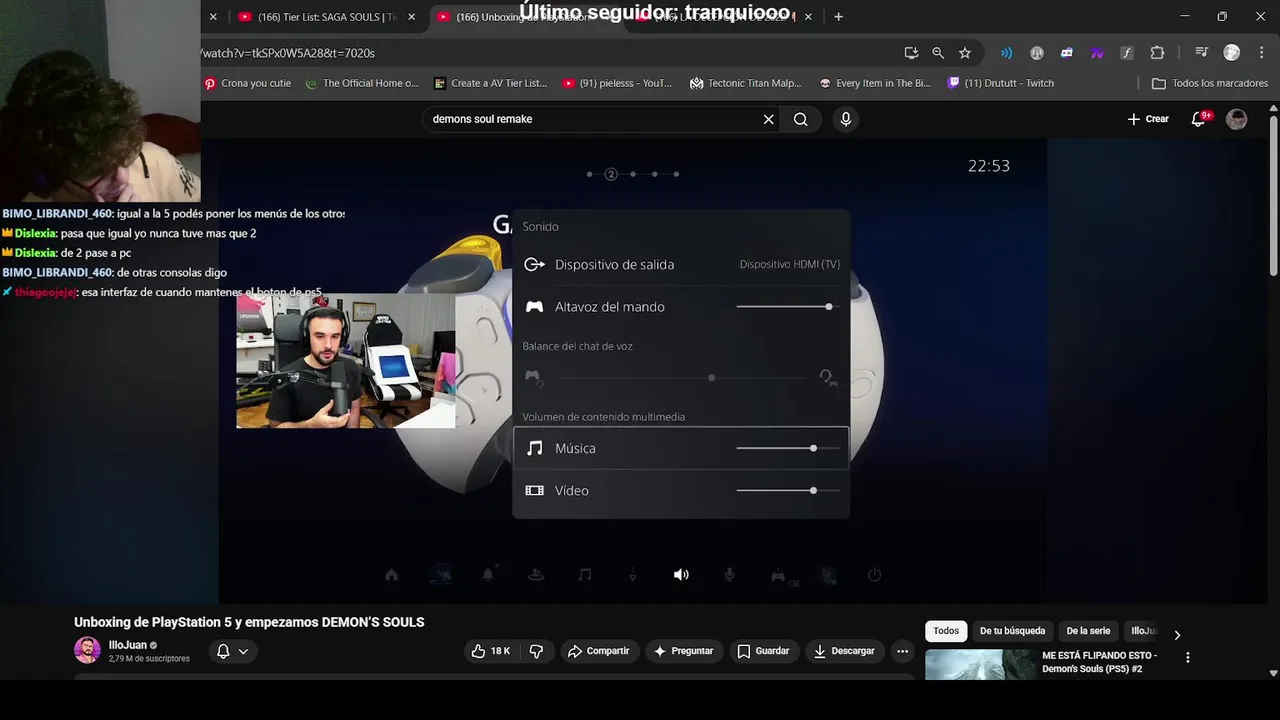Viewport: 1280px width, 720px height.
Task: Clear the YouTube search text with X
Action: pyautogui.click(x=768, y=119)
